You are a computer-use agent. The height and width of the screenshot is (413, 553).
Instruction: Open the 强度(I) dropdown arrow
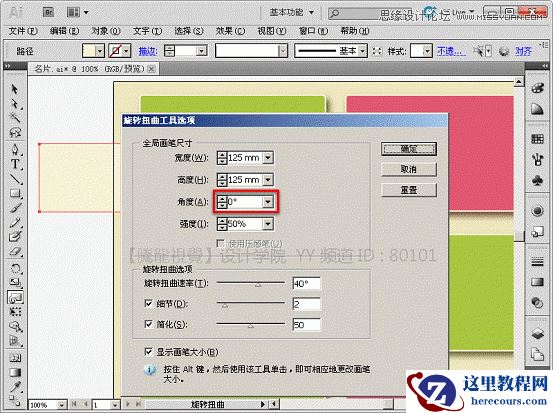coord(268,224)
